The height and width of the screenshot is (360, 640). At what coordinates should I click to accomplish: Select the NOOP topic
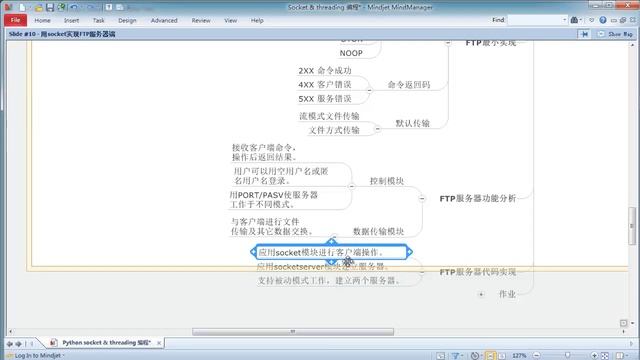coord(351,53)
